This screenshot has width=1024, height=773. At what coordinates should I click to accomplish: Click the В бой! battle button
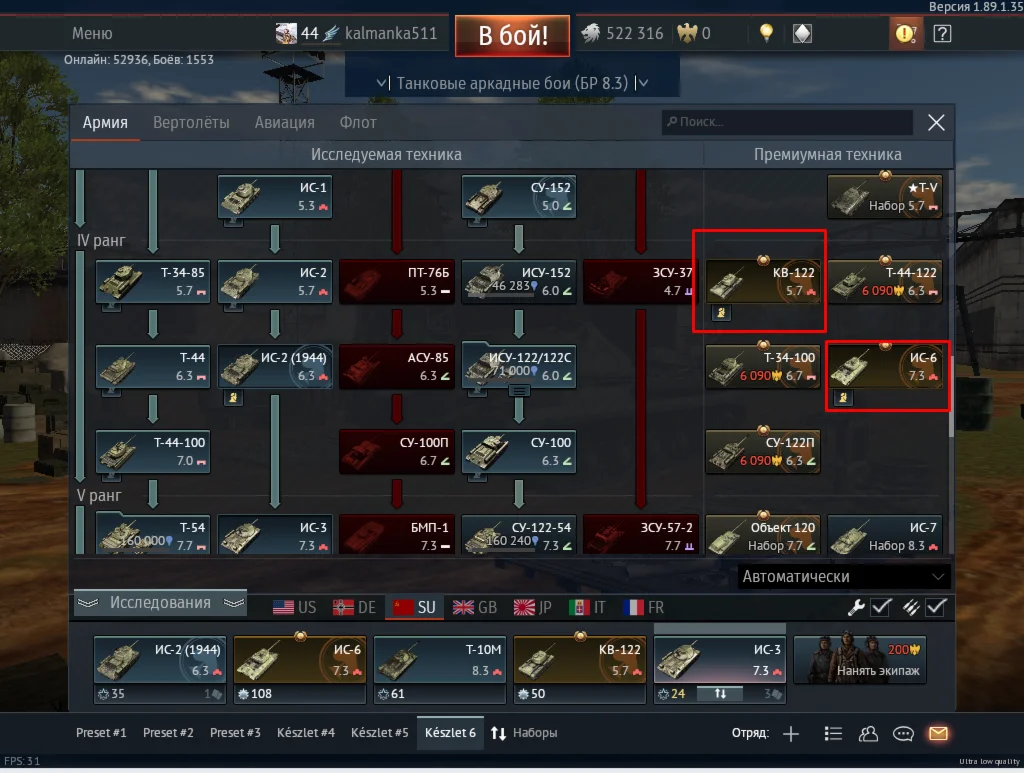[x=513, y=35]
